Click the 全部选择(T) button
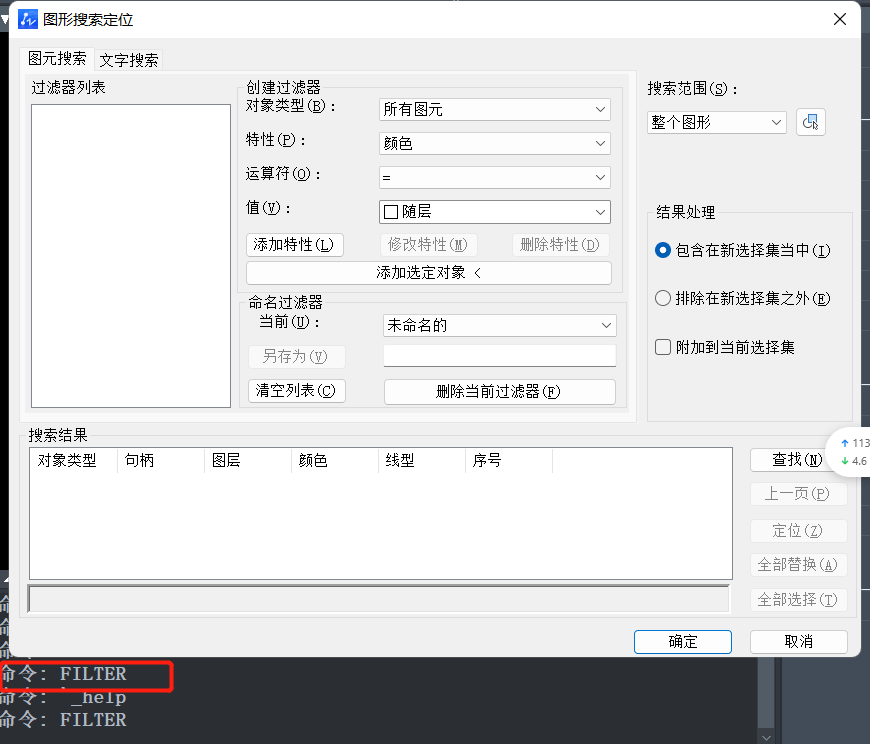The width and height of the screenshot is (870, 744). 797,600
